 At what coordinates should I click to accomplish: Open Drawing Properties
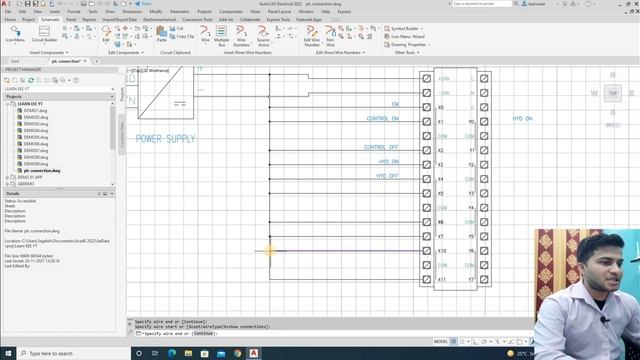tap(406, 44)
